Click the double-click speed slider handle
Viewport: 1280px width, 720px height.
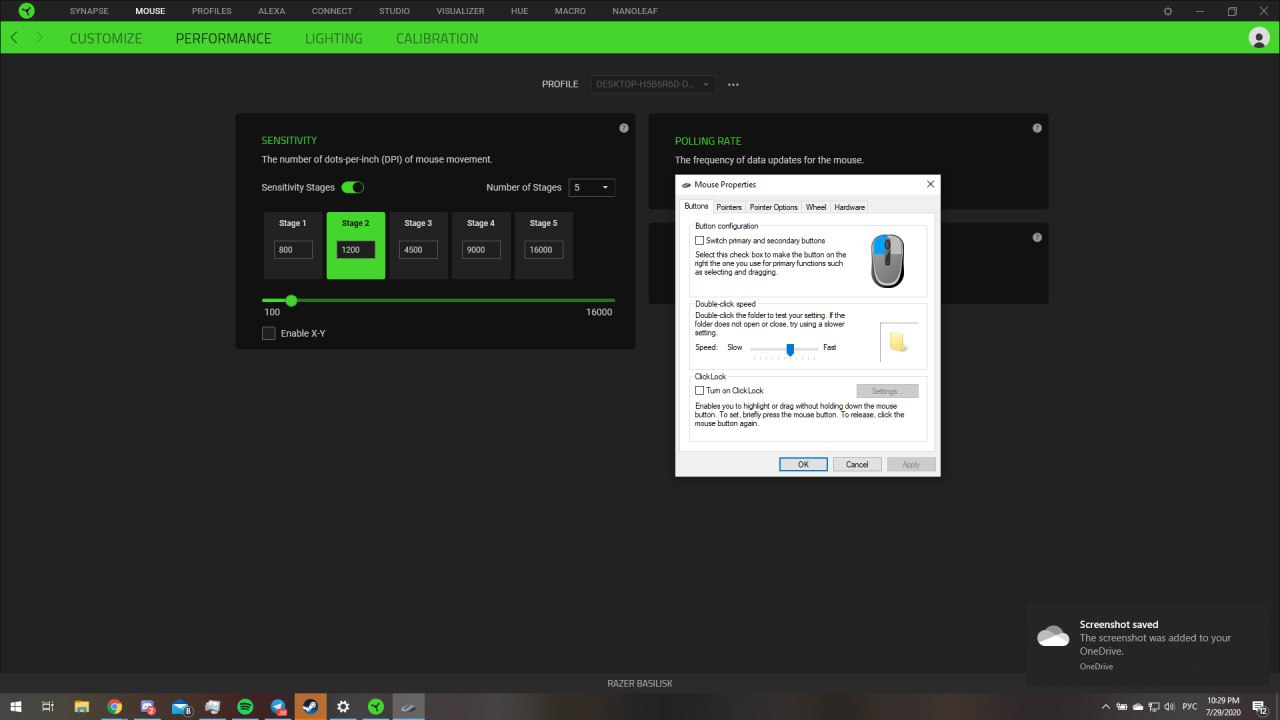790,349
